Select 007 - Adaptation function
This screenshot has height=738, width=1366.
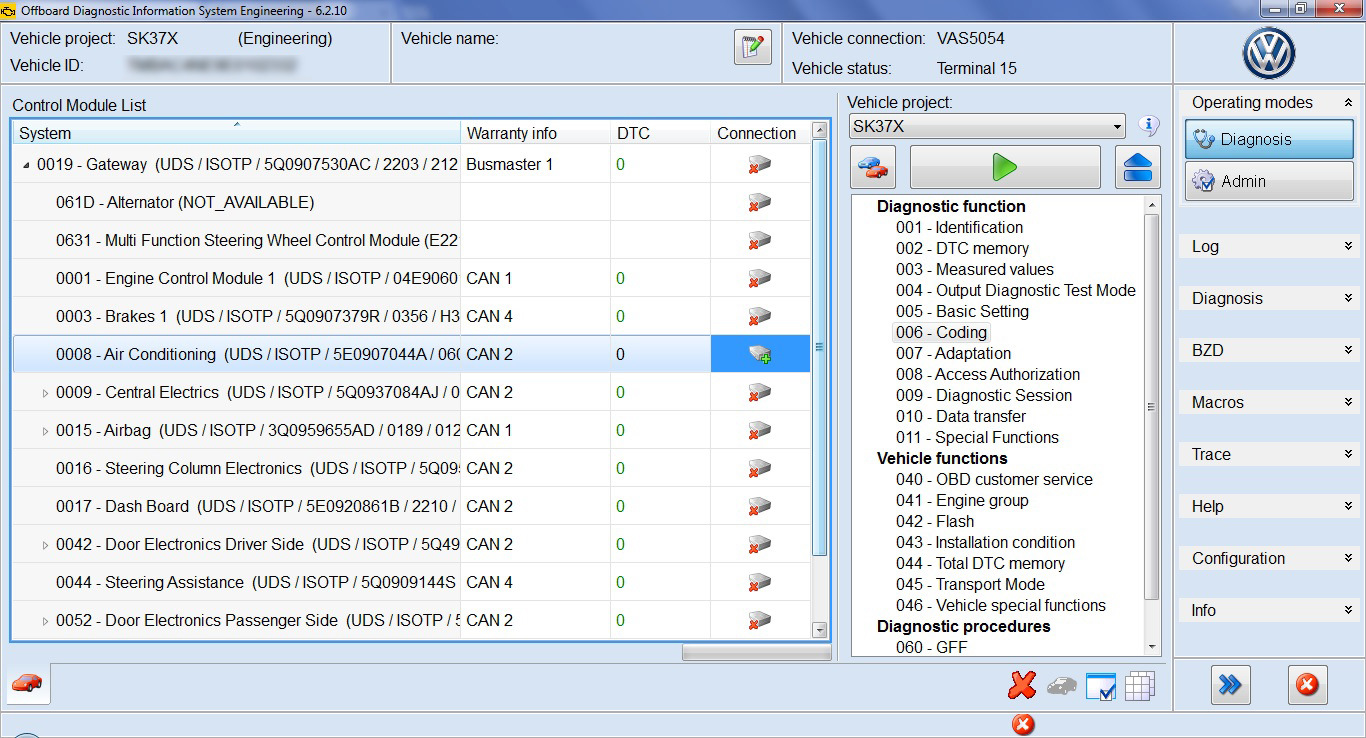click(953, 353)
